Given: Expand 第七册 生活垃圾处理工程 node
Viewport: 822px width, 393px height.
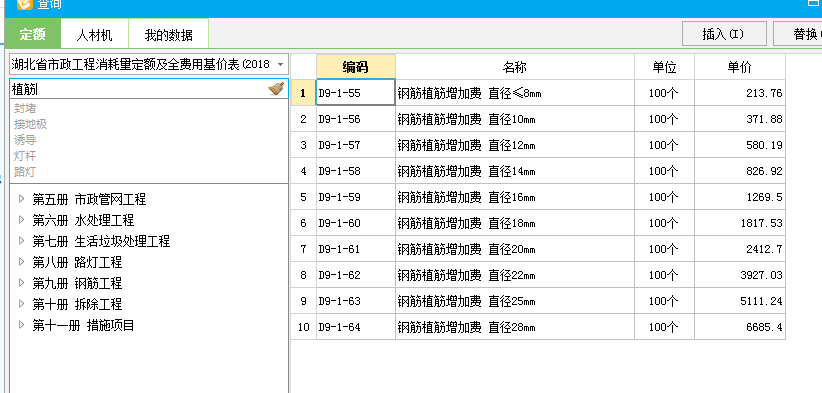Looking at the screenshot, I should (21, 241).
